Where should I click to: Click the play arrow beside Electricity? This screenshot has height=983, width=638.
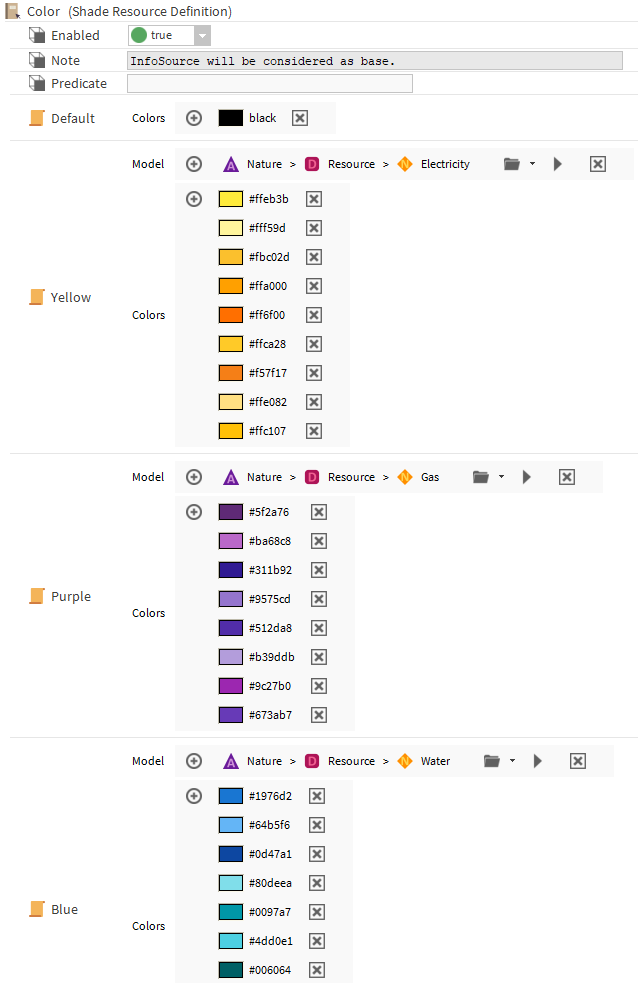[x=558, y=164]
